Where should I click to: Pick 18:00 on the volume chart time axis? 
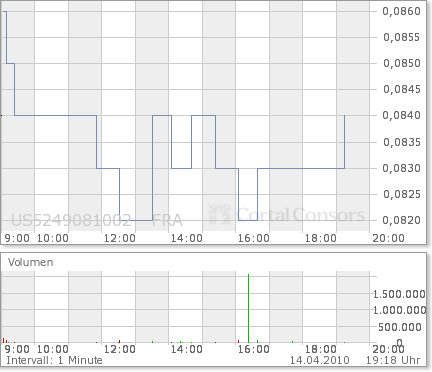[x=321, y=349]
